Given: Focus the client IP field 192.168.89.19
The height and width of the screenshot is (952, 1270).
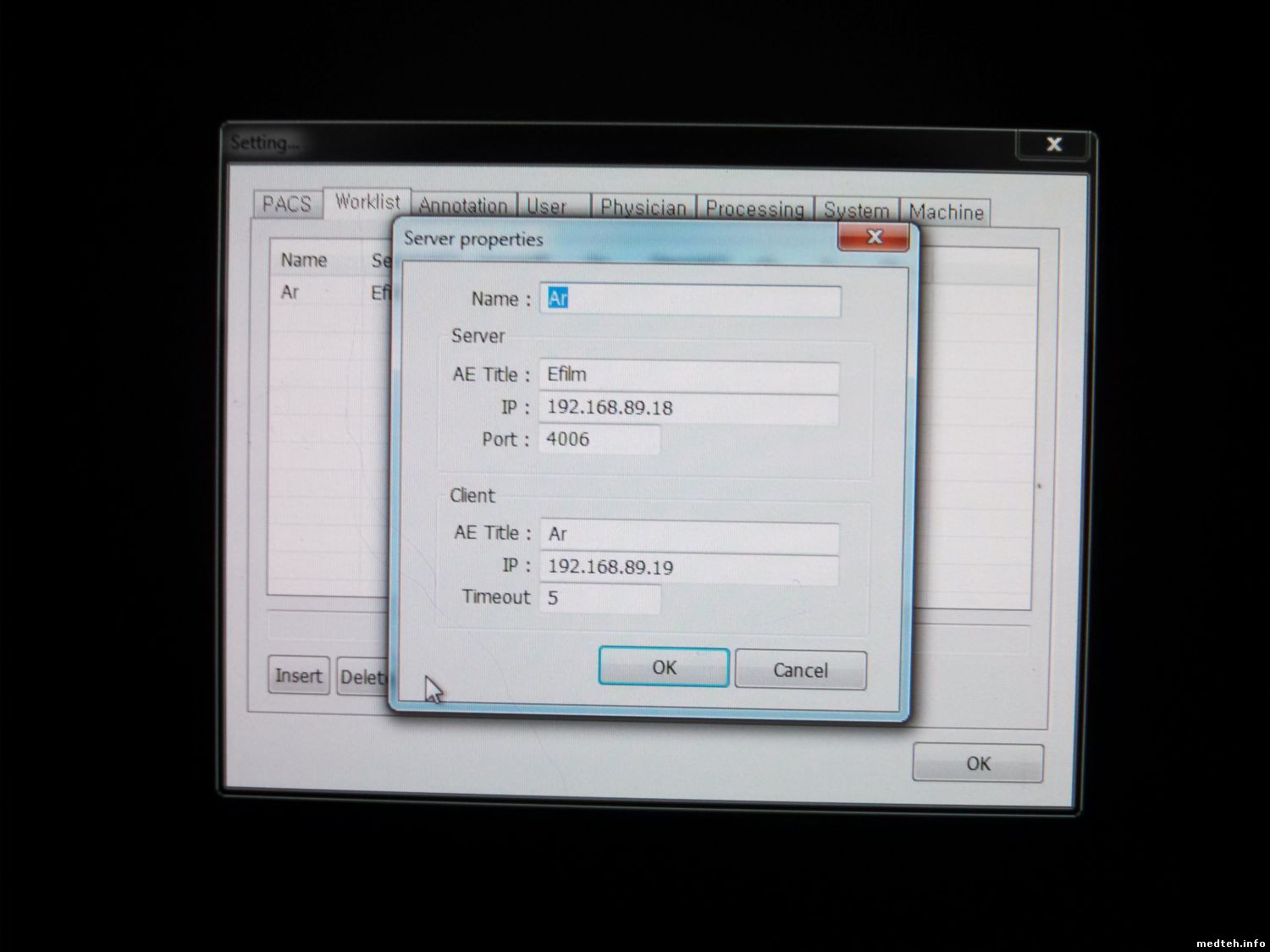Looking at the screenshot, I should pos(688,567).
